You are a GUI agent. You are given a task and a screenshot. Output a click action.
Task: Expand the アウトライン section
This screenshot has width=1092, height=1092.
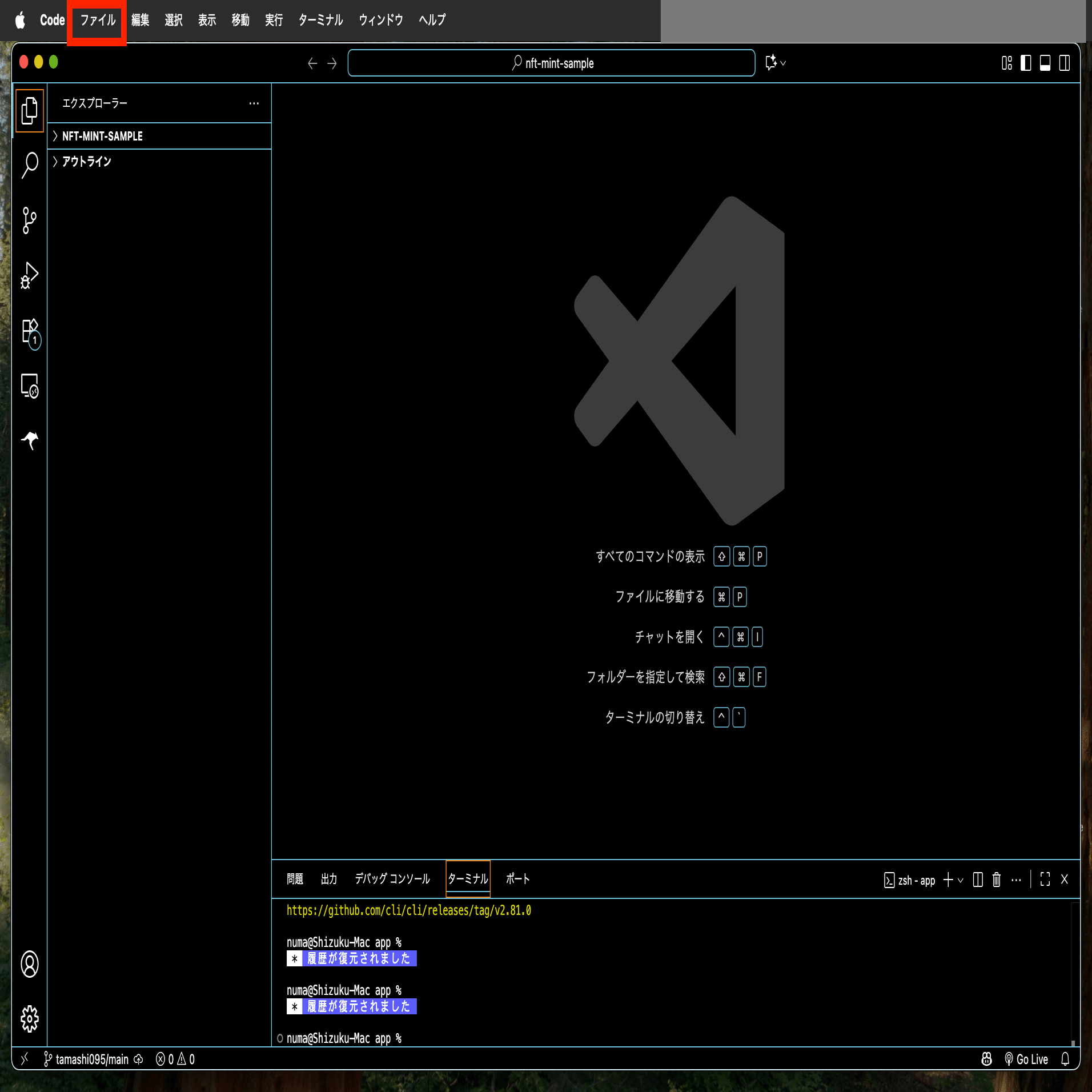tap(159, 162)
